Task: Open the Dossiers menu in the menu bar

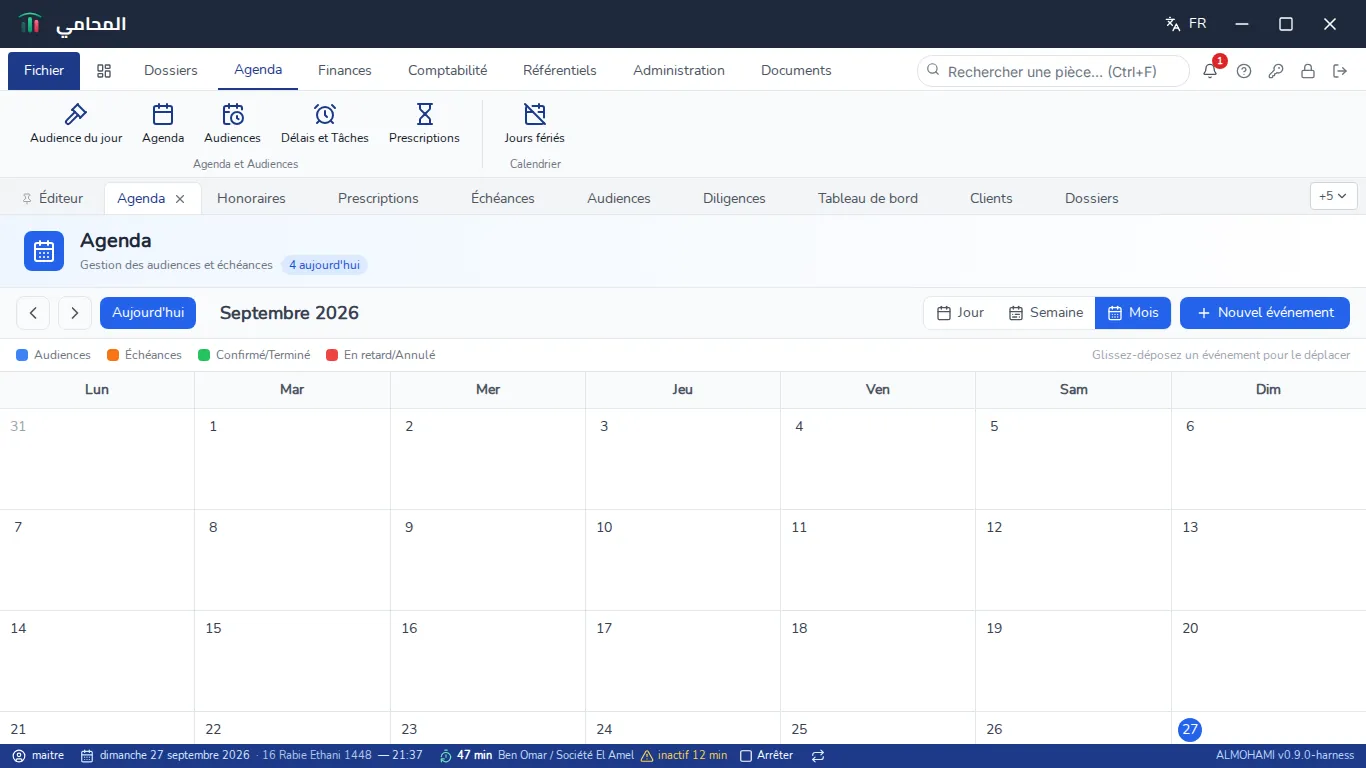Action: [x=171, y=71]
